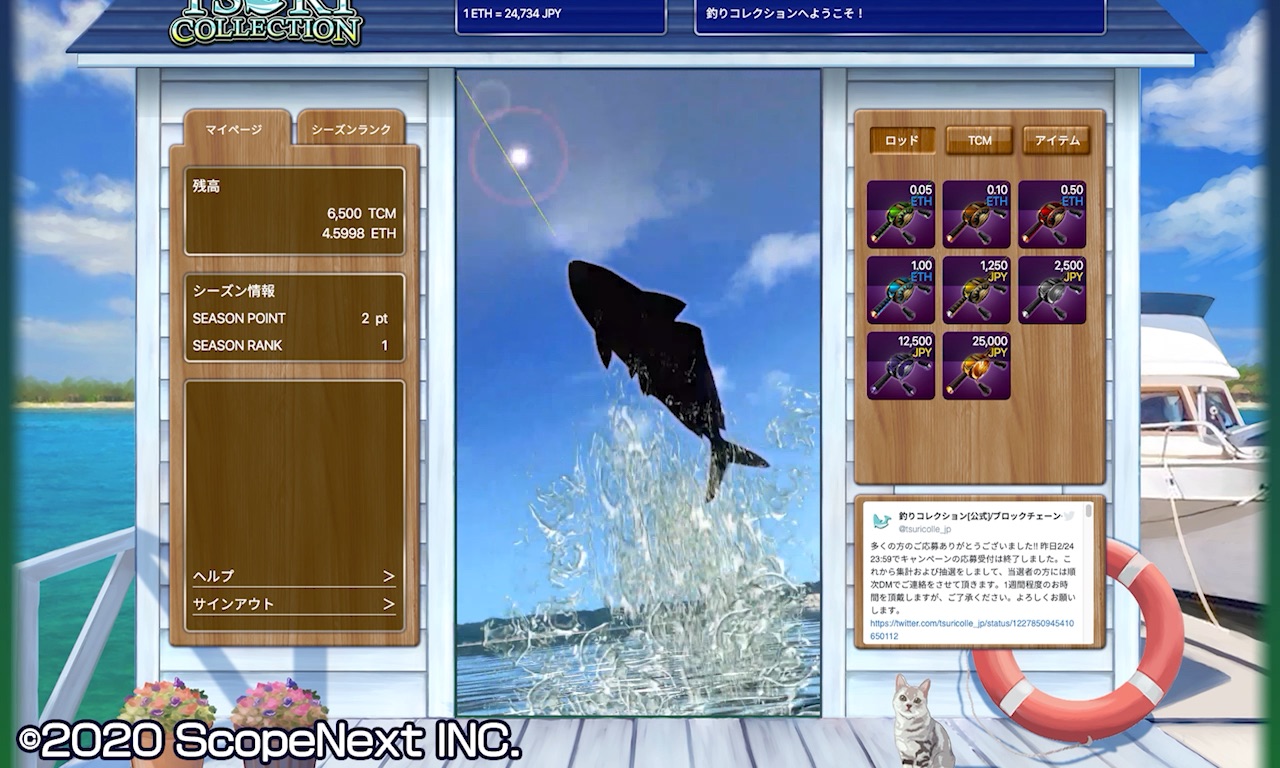Open the tweet status link
The height and width of the screenshot is (768, 1280).
(x=972, y=629)
